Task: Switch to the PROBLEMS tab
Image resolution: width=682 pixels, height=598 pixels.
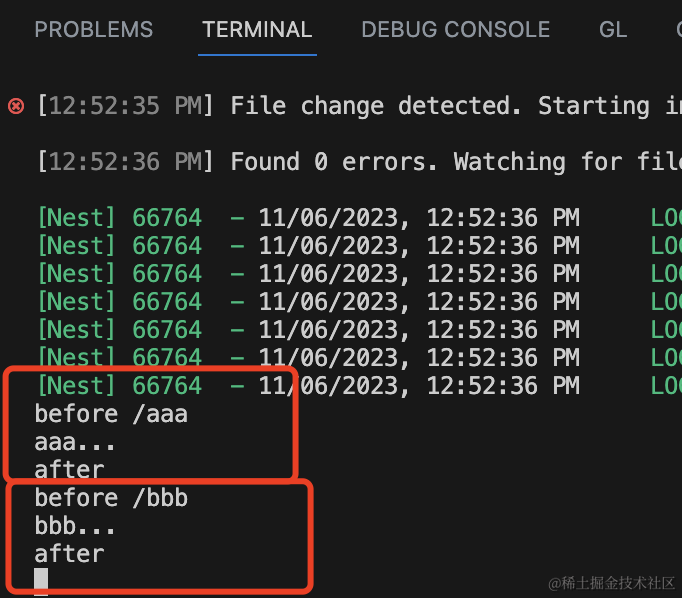Action: click(x=94, y=30)
